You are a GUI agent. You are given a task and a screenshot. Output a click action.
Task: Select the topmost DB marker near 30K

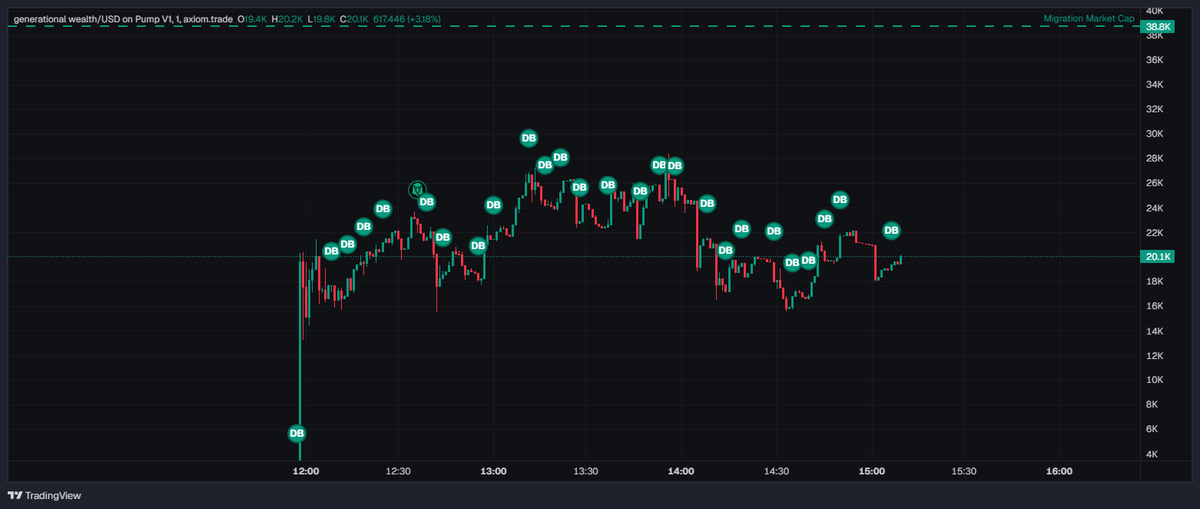(x=529, y=138)
